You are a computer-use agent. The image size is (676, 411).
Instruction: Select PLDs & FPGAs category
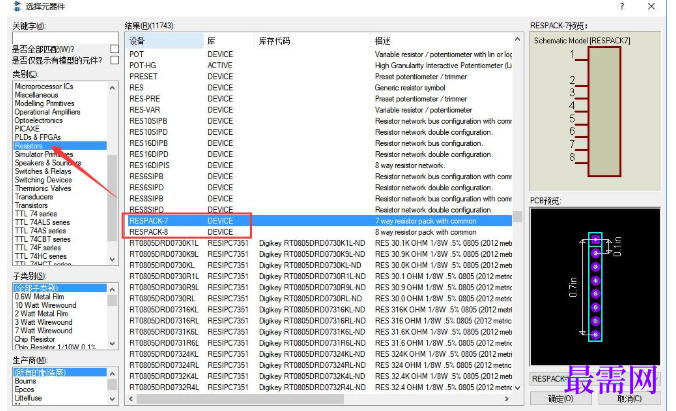(38, 137)
